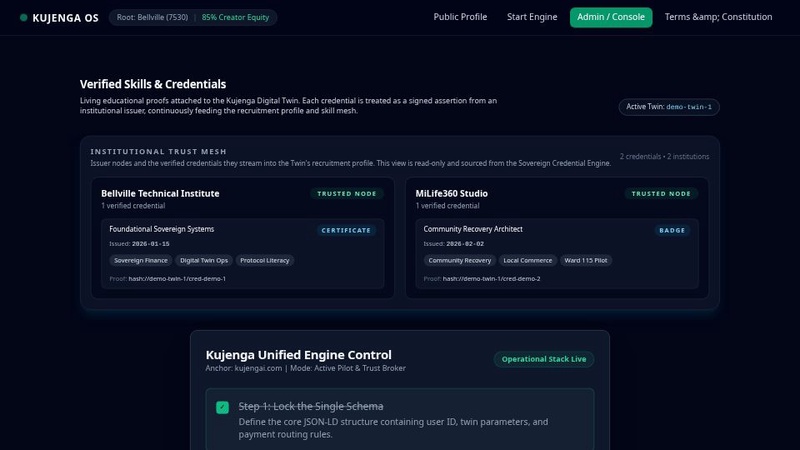The width and height of the screenshot is (800, 450).
Task: Open proof hash cred-demo-2 link
Action: (491, 279)
